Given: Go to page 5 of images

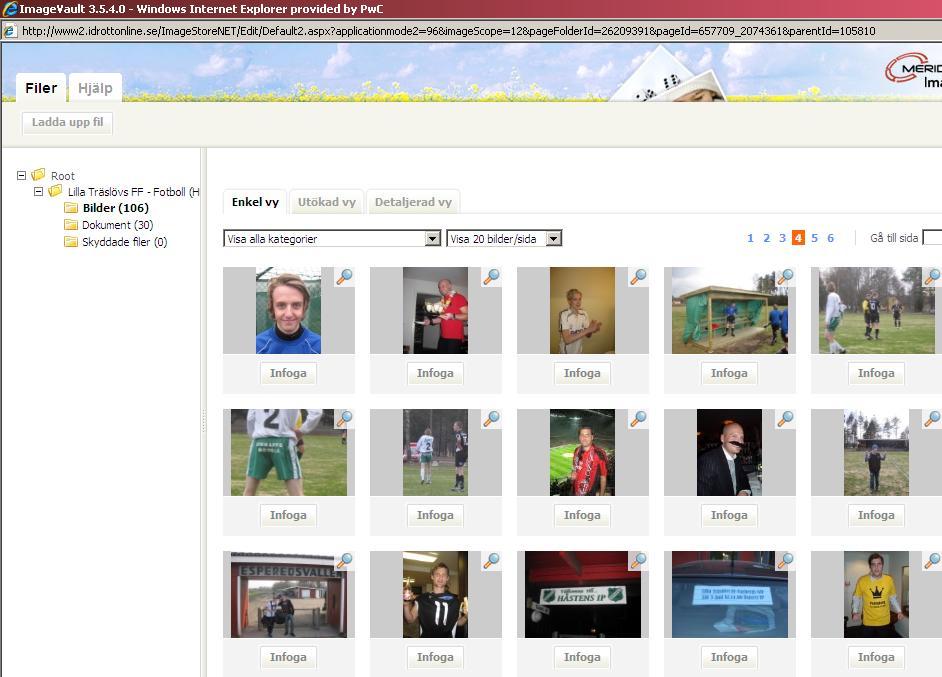Looking at the screenshot, I should pyautogui.click(x=815, y=238).
